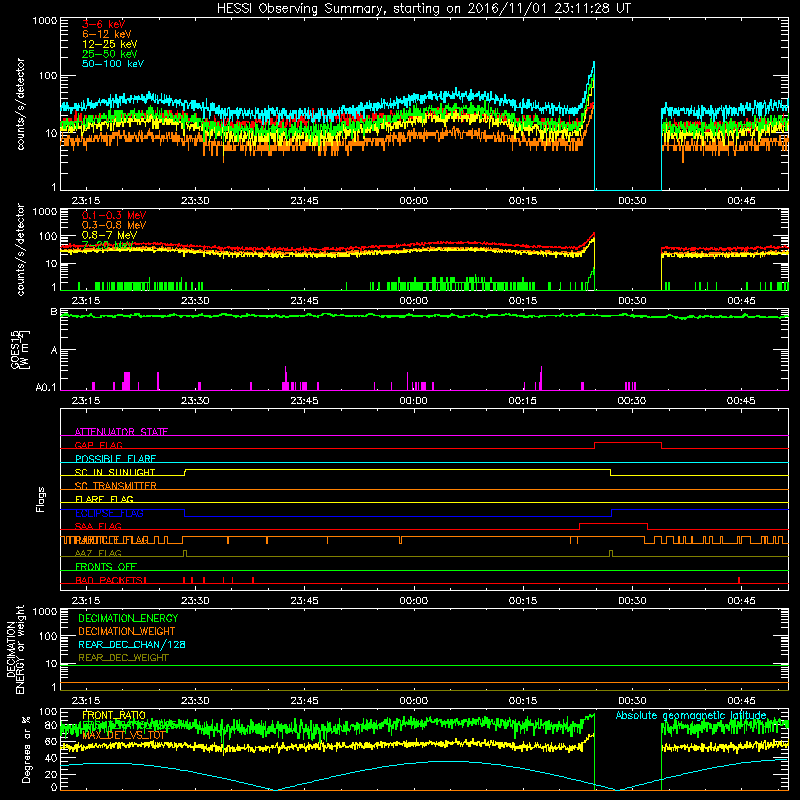
Task: Select the "MAX_DET_VS_TOT" legend label
Action: pos(123,735)
